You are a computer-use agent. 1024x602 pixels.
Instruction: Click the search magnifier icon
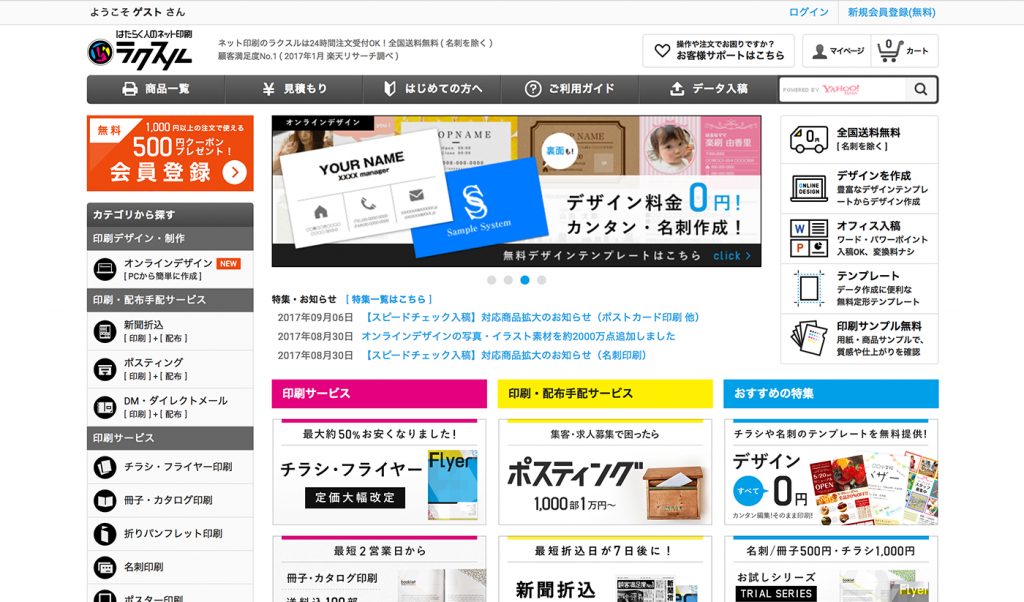[920, 89]
